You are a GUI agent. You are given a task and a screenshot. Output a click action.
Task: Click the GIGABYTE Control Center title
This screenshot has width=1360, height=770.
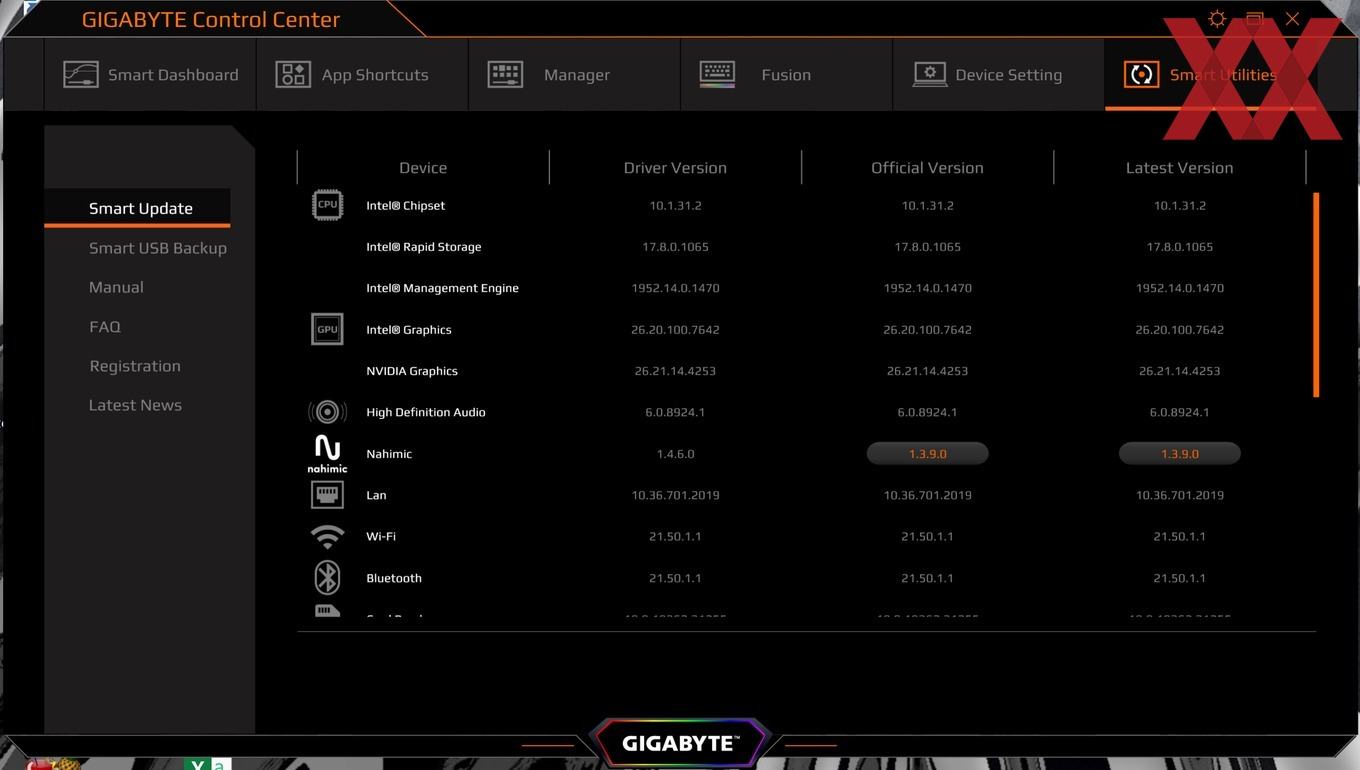point(211,19)
